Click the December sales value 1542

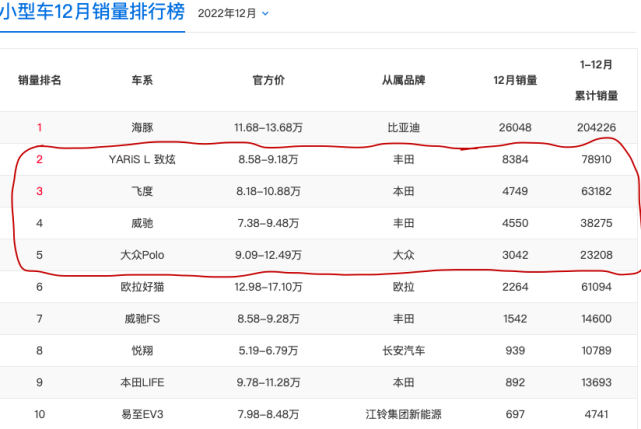tap(515, 319)
